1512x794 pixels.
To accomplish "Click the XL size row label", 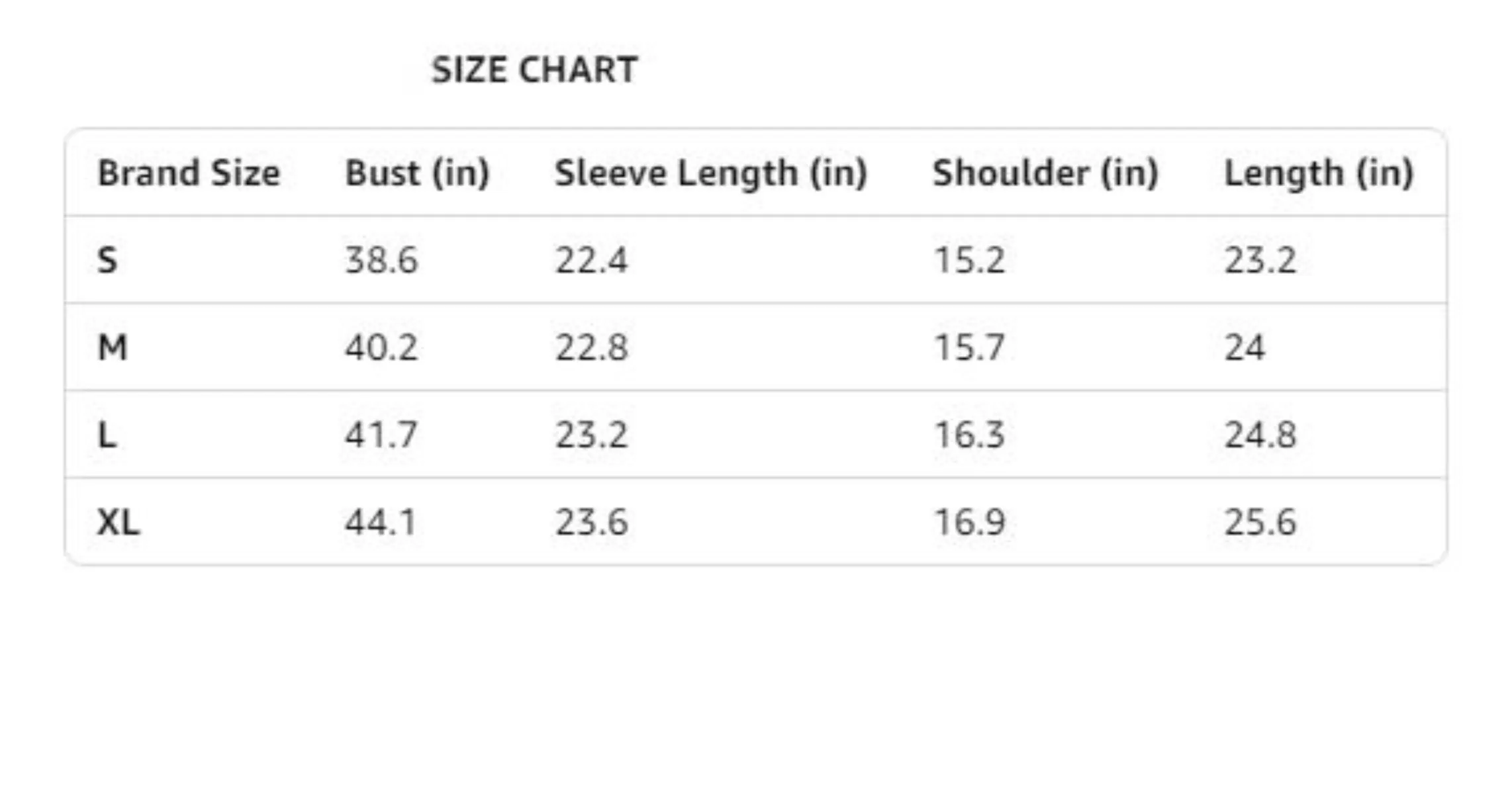I will click(118, 523).
